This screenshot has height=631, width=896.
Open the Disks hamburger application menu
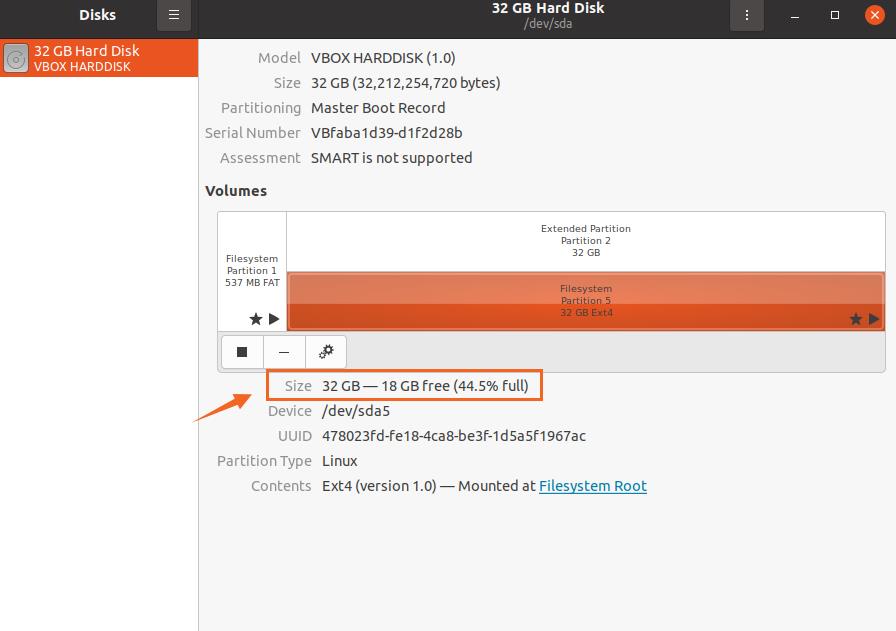pyautogui.click(x=174, y=15)
